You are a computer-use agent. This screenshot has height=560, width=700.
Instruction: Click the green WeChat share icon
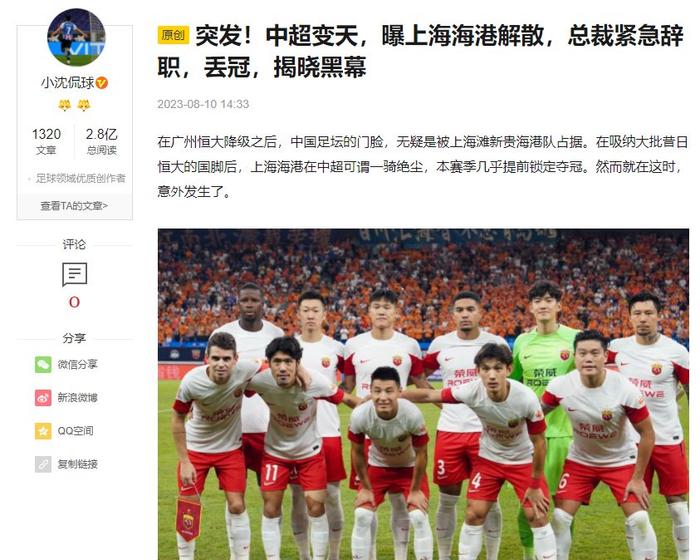(43, 364)
